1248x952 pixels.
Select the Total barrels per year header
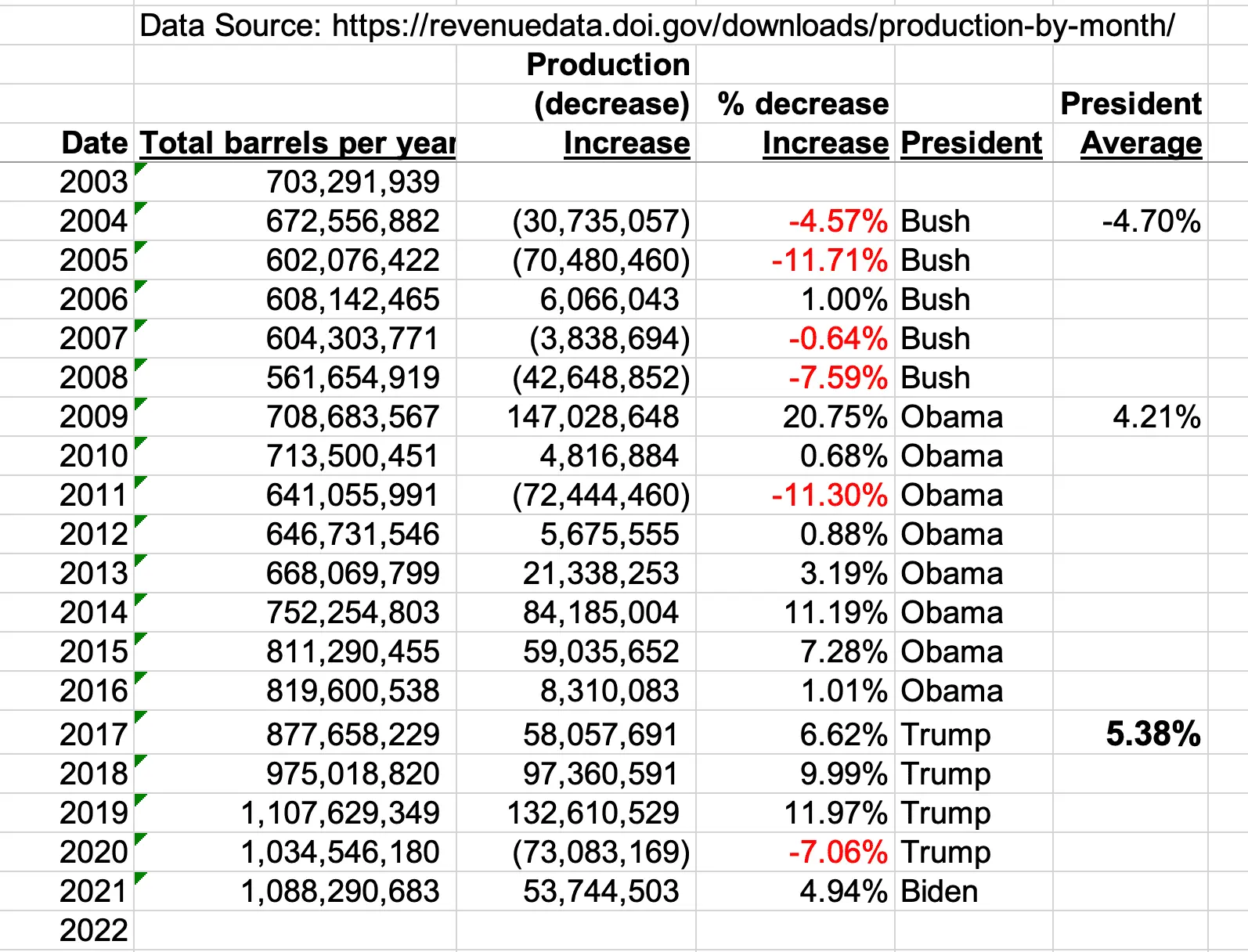click(298, 143)
